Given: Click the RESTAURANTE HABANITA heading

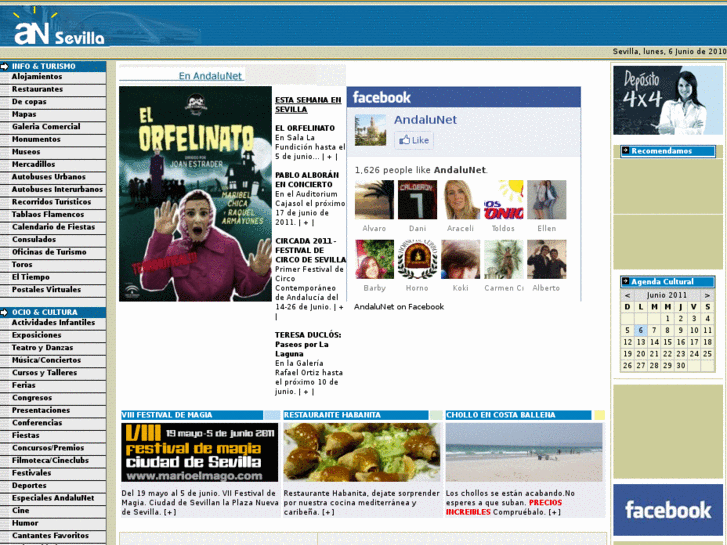Looking at the screenshot, I should click(x=332, y=415).
